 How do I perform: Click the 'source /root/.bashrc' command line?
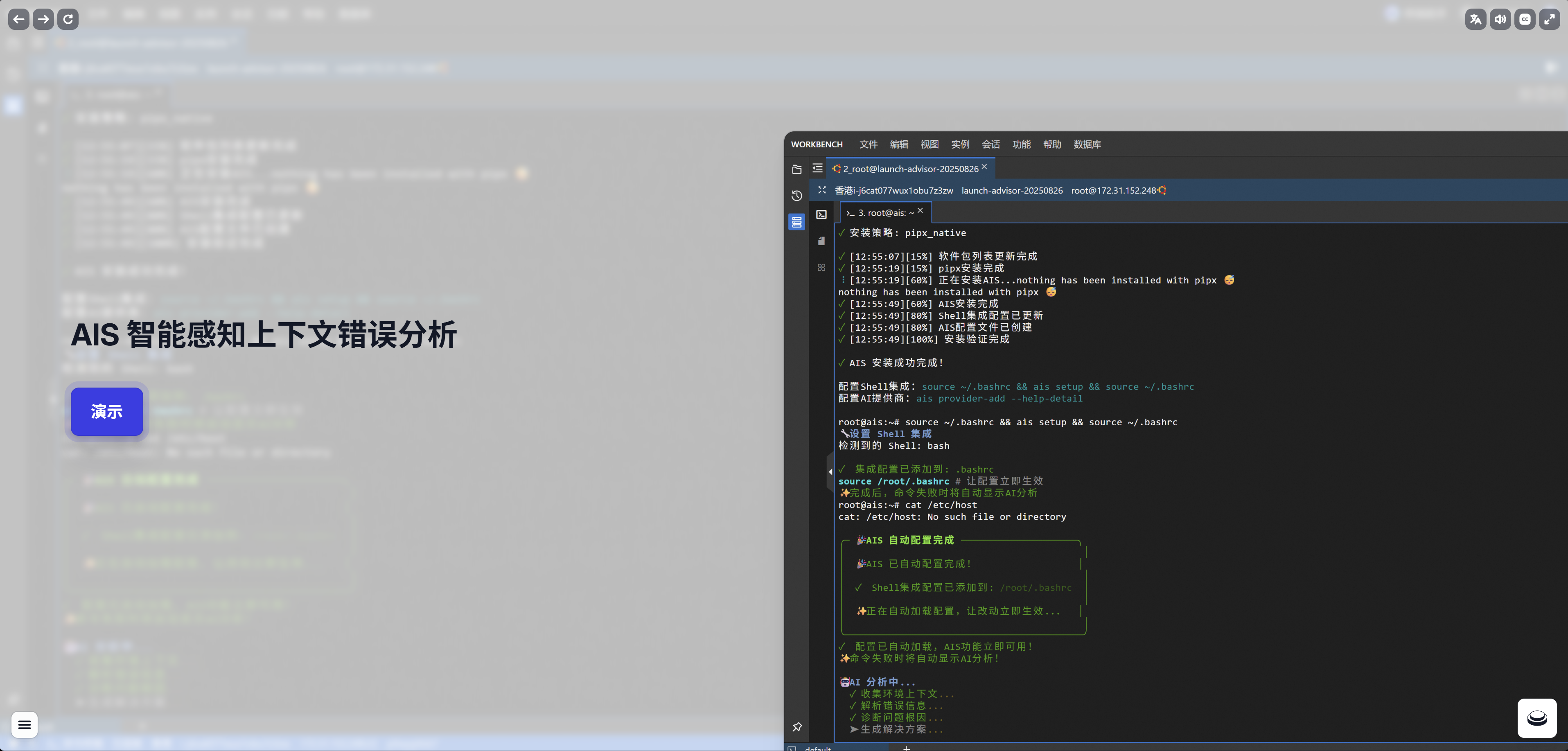coord(893,481)
